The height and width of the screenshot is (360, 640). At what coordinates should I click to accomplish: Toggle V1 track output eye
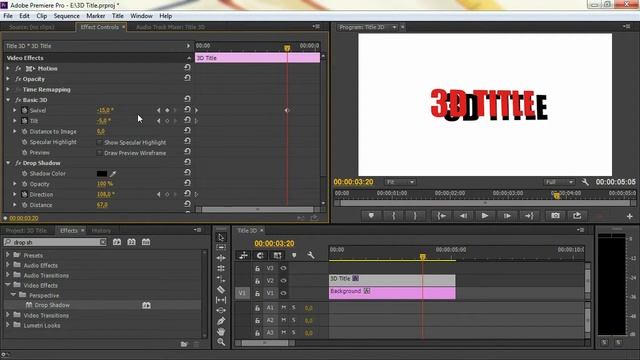(283, 293)
